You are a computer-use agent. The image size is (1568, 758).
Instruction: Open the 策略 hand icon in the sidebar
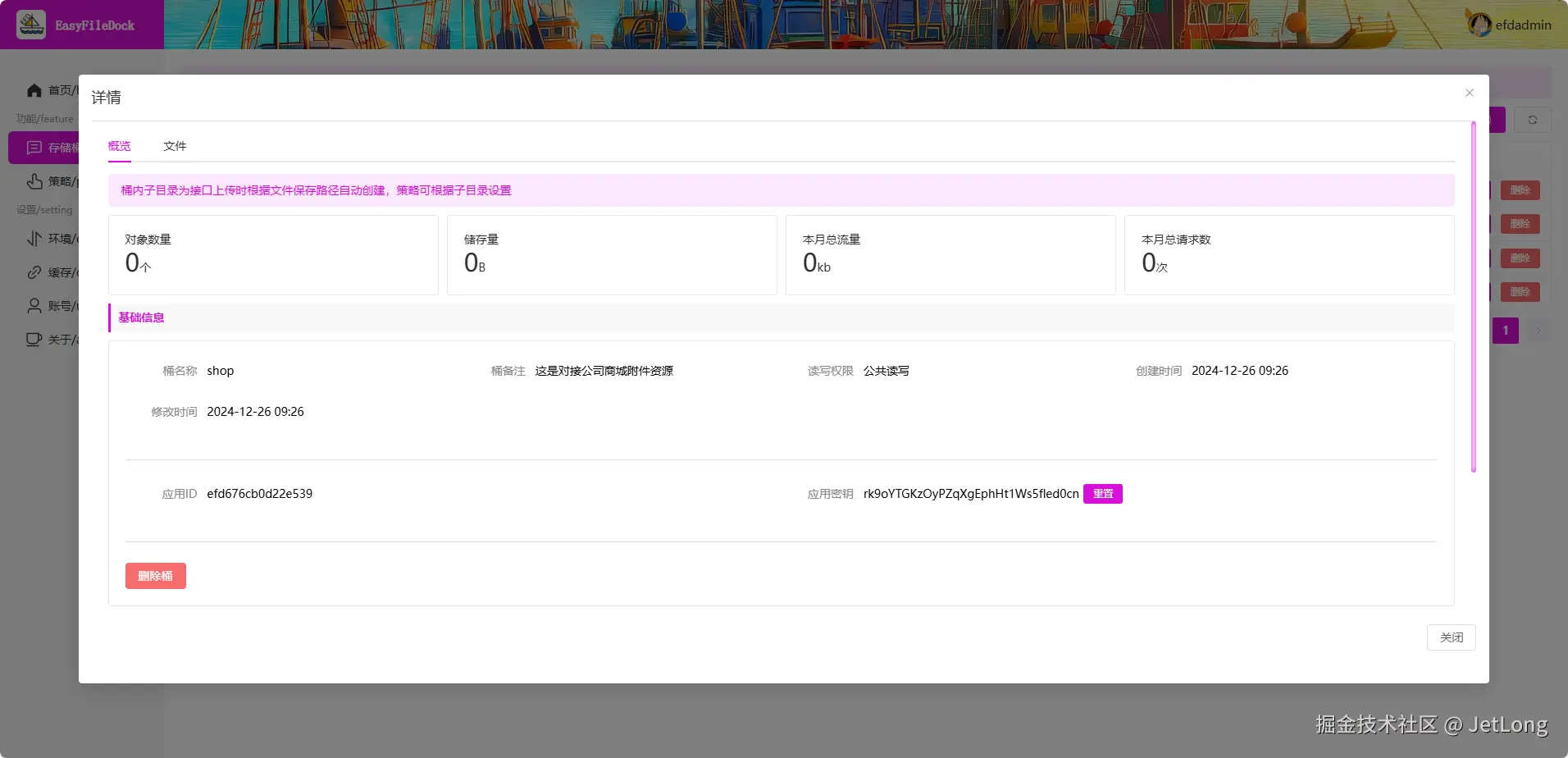pyautogui.click(x=34, y=181)
